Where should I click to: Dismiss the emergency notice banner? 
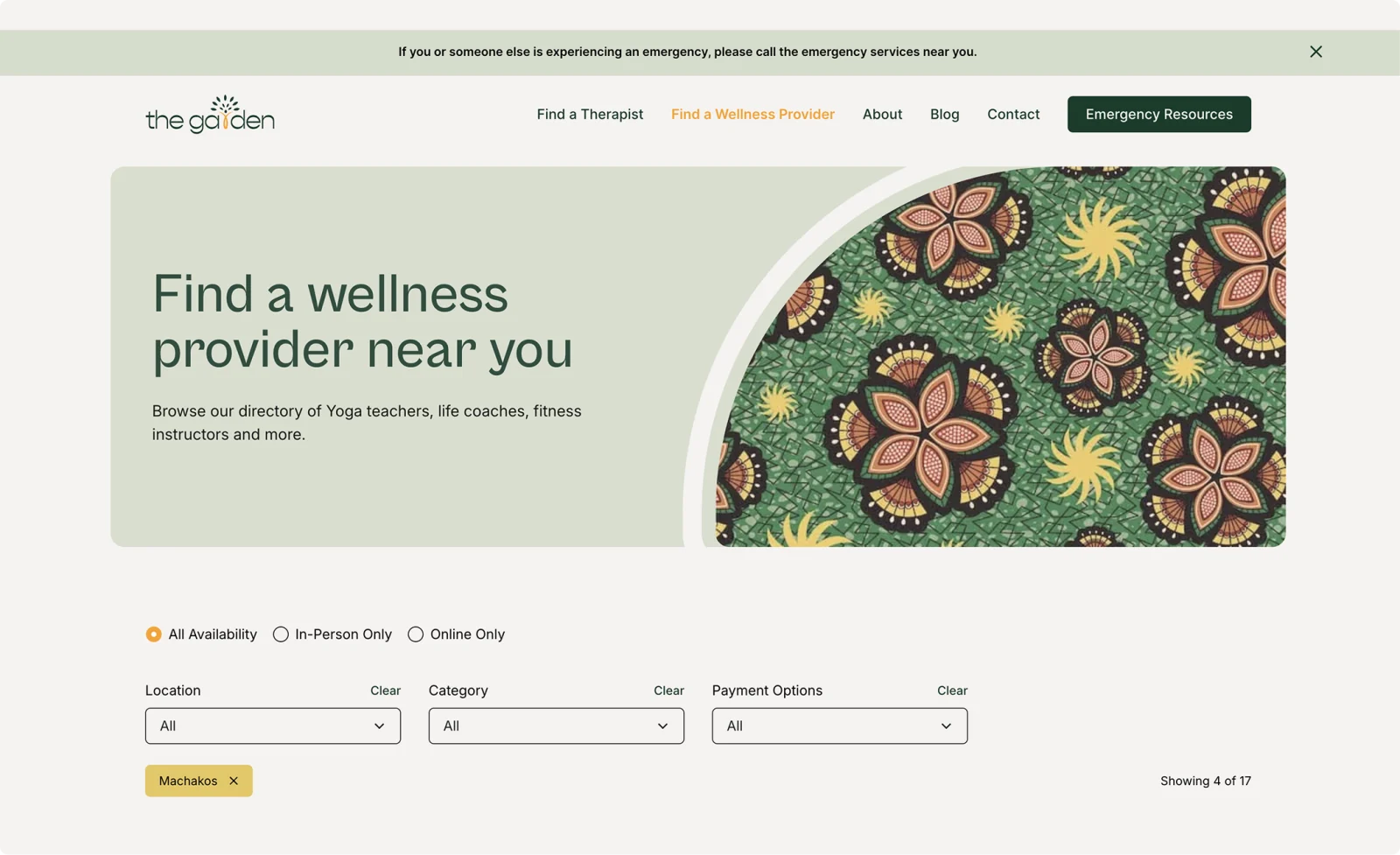[x=1315, y=52]
